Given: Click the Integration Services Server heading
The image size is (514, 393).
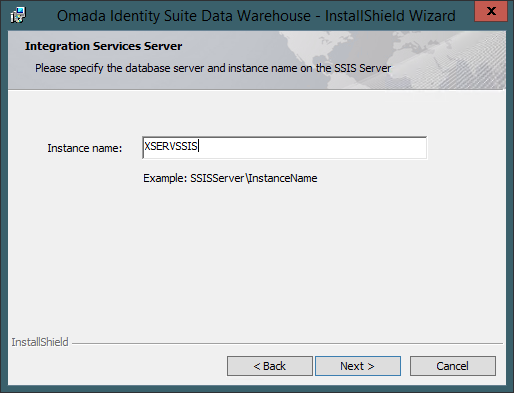Looking at the screenshot, I should click(103, 46).
